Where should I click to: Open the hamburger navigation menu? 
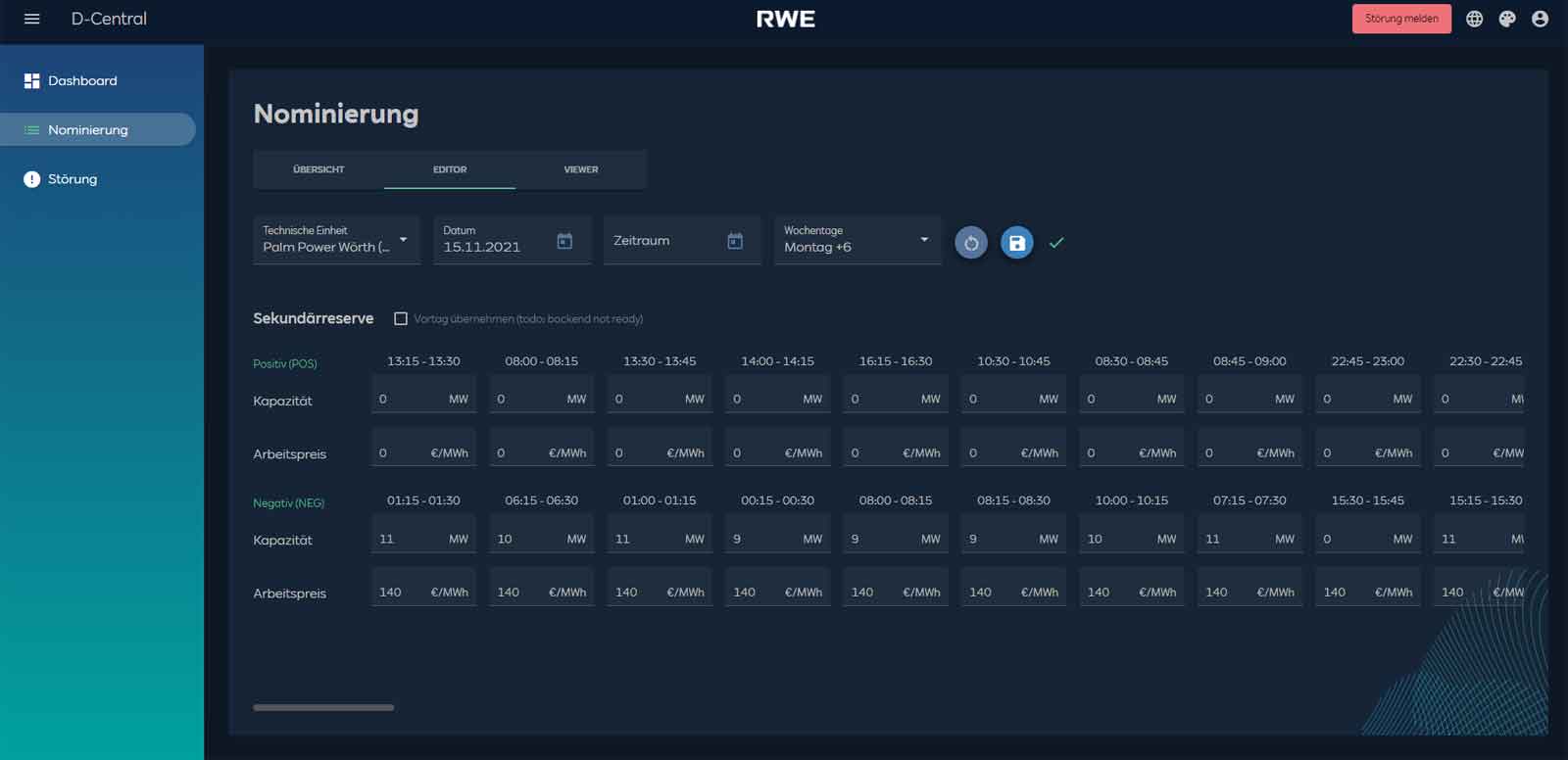(x=31, y=19)
